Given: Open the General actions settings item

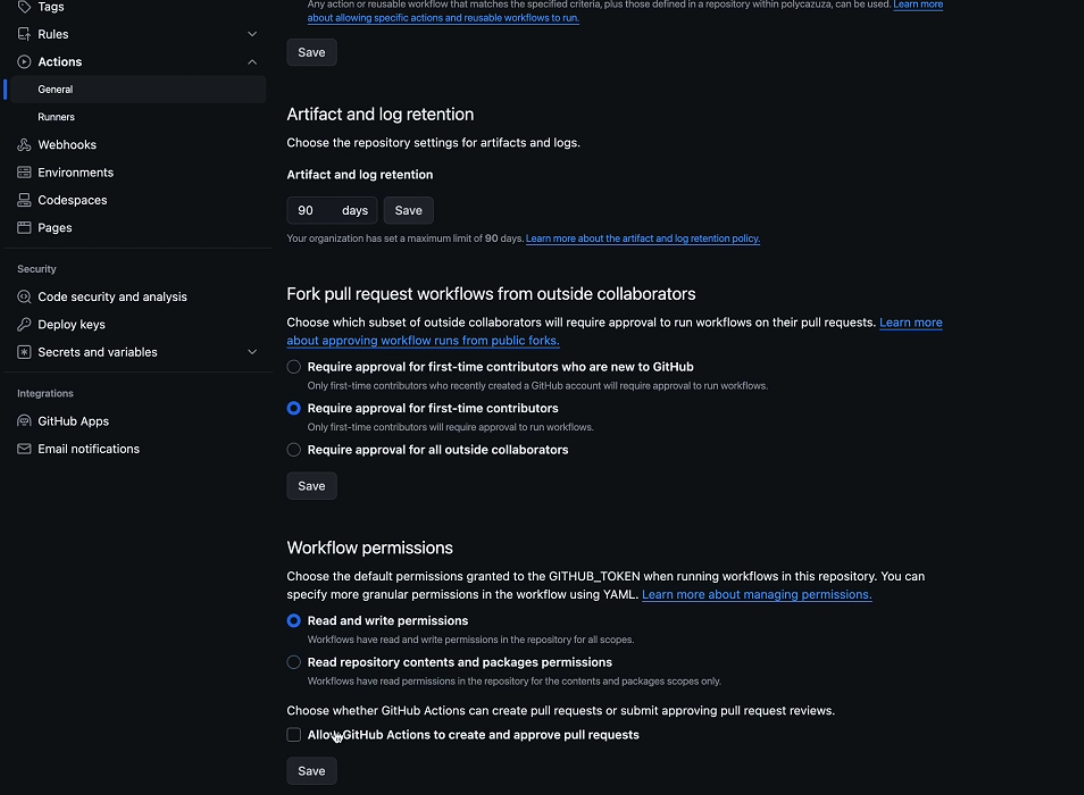Looking at the screenshot, I should (x=55, y=89).
